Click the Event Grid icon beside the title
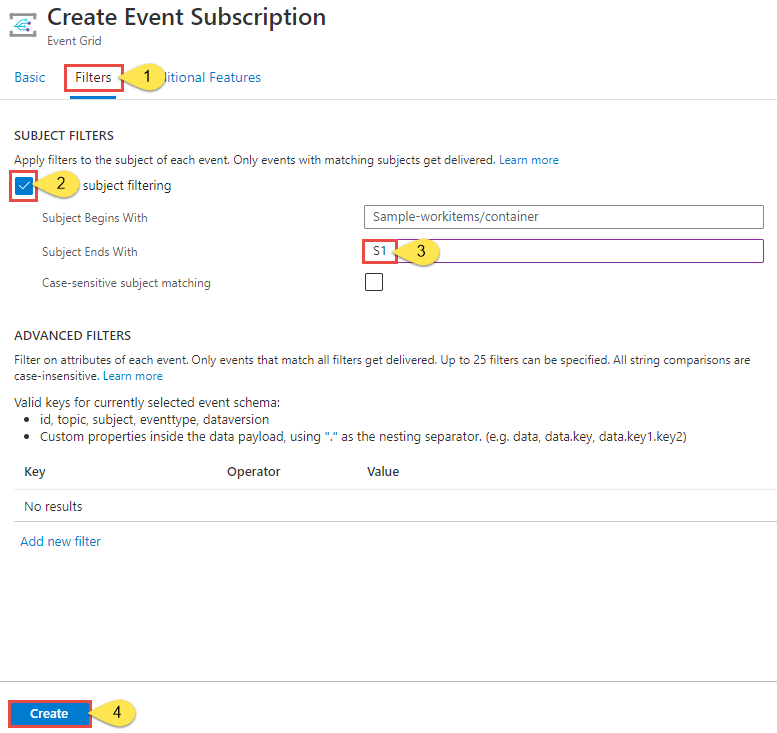The image size is (777, 733). [23, 25]
